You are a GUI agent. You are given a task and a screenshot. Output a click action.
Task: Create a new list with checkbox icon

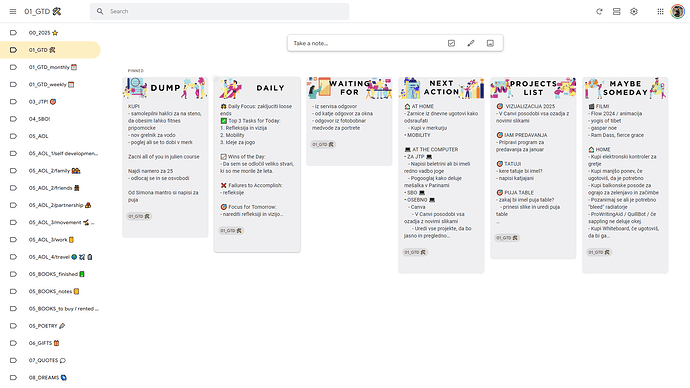[x=451, y=43]
